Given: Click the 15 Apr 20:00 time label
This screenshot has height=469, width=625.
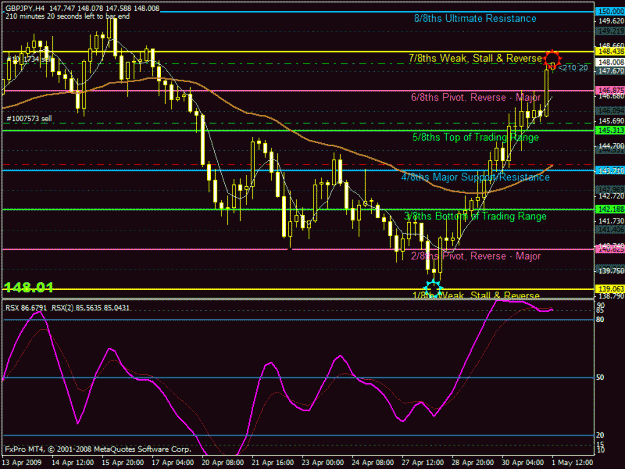Looking at the screenshot, I should pyautogui.click(x=123, y=463).
